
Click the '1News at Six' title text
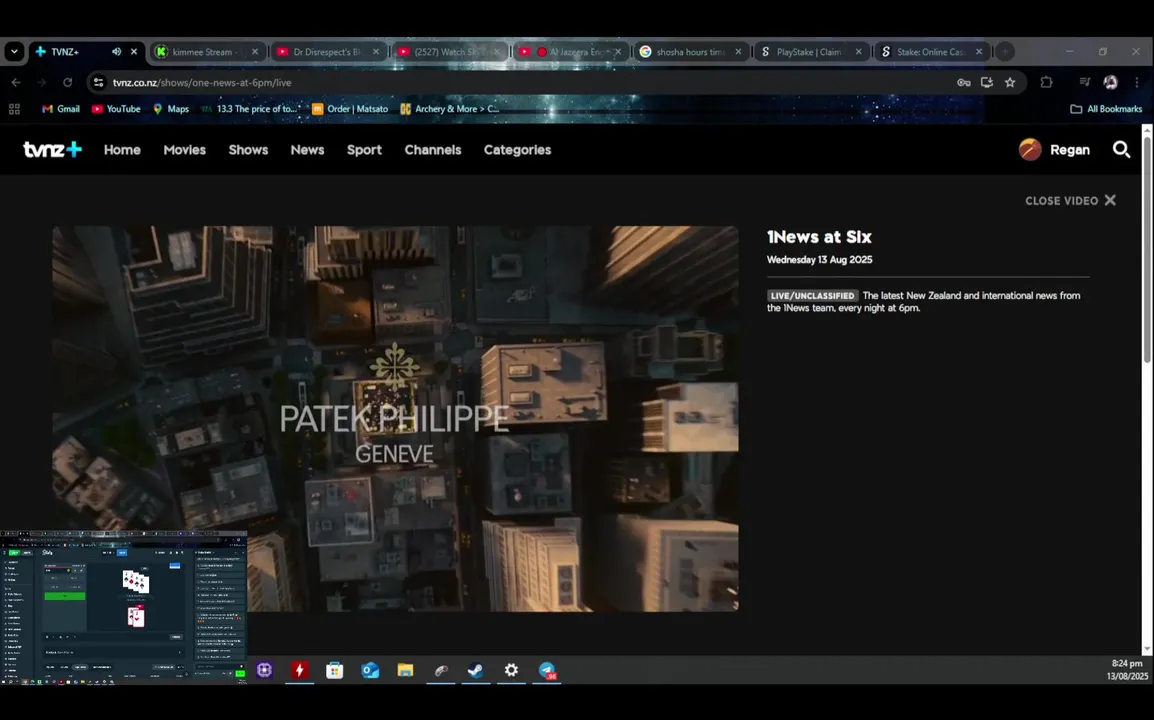[819, 237]
